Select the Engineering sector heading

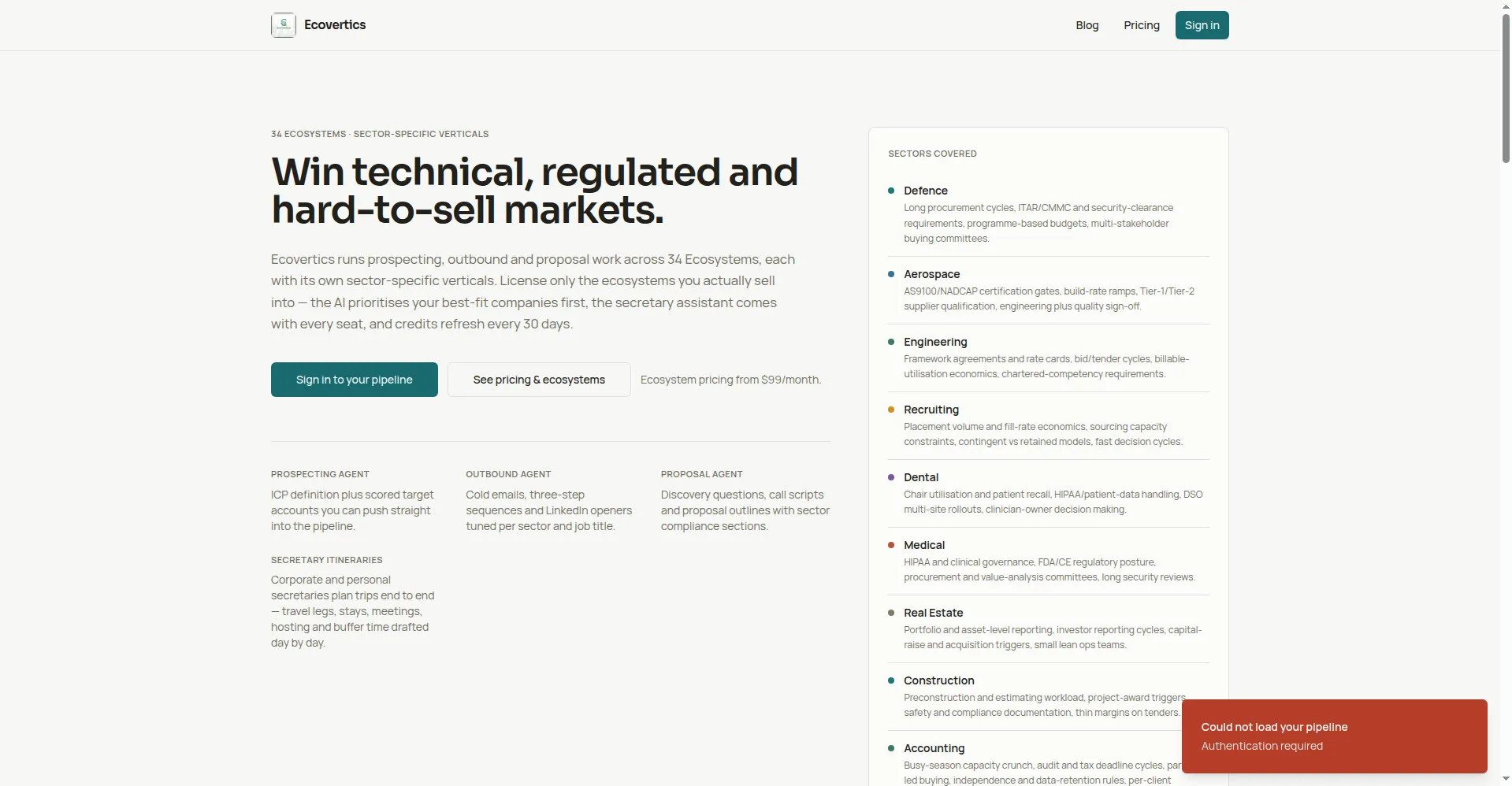935,342
